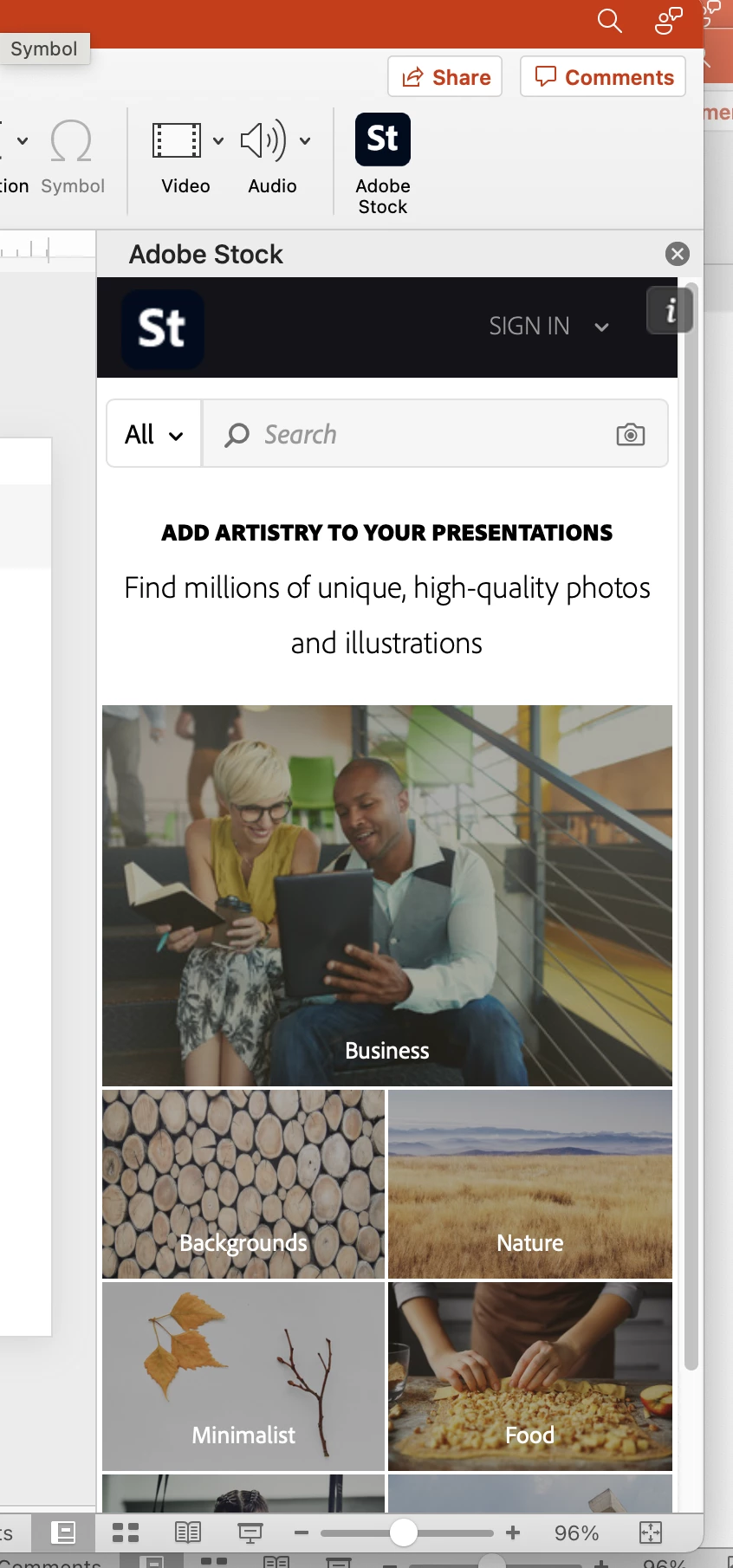Viewport: 733px width, 1568px height.
Task: Click the Share button
Action: click(x=445, y=77)
